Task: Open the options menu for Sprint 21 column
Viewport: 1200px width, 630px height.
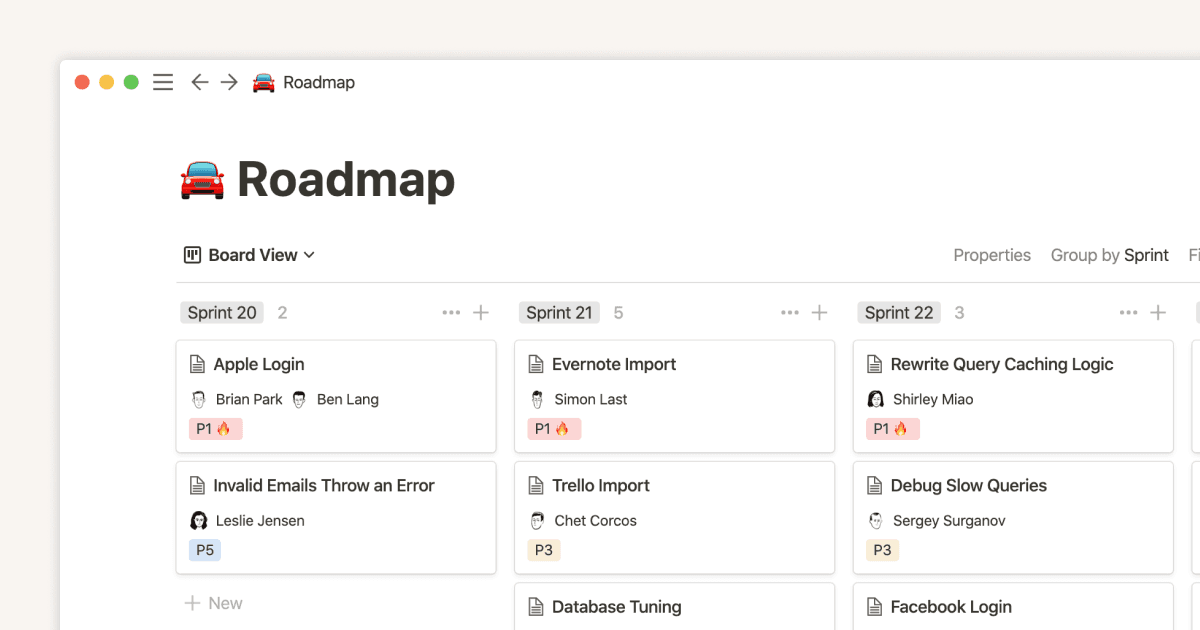Action: pos(789,312)
